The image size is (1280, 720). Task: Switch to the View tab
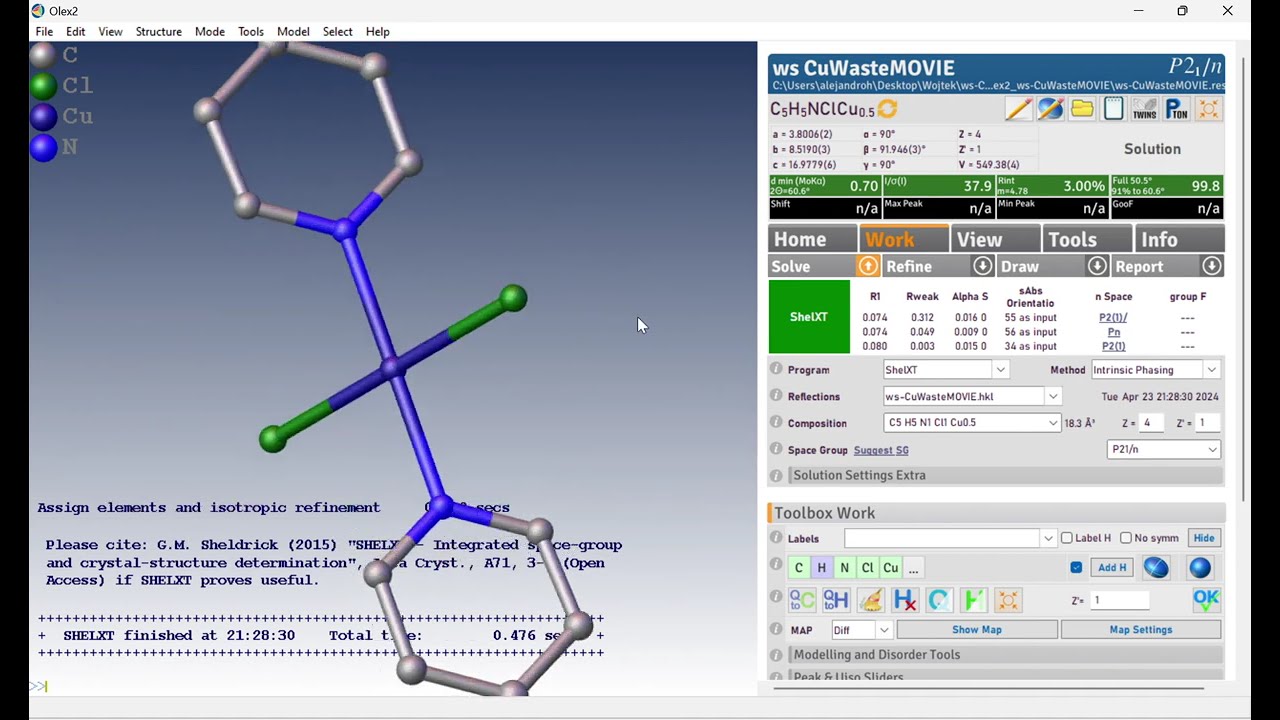[x=995, y=239]
